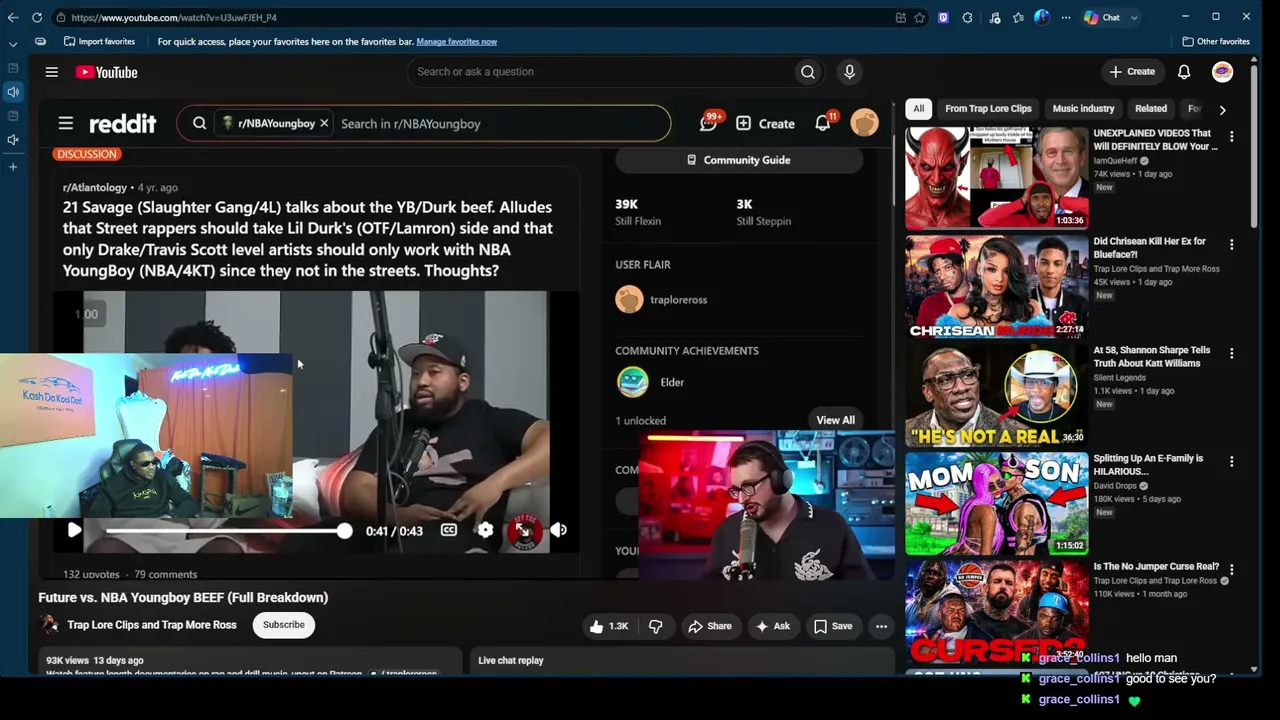The width and height of the screenshot is (1280, 720).
Task: Toggle closed captions on Reddit video
Action: (x=449, y=531)
